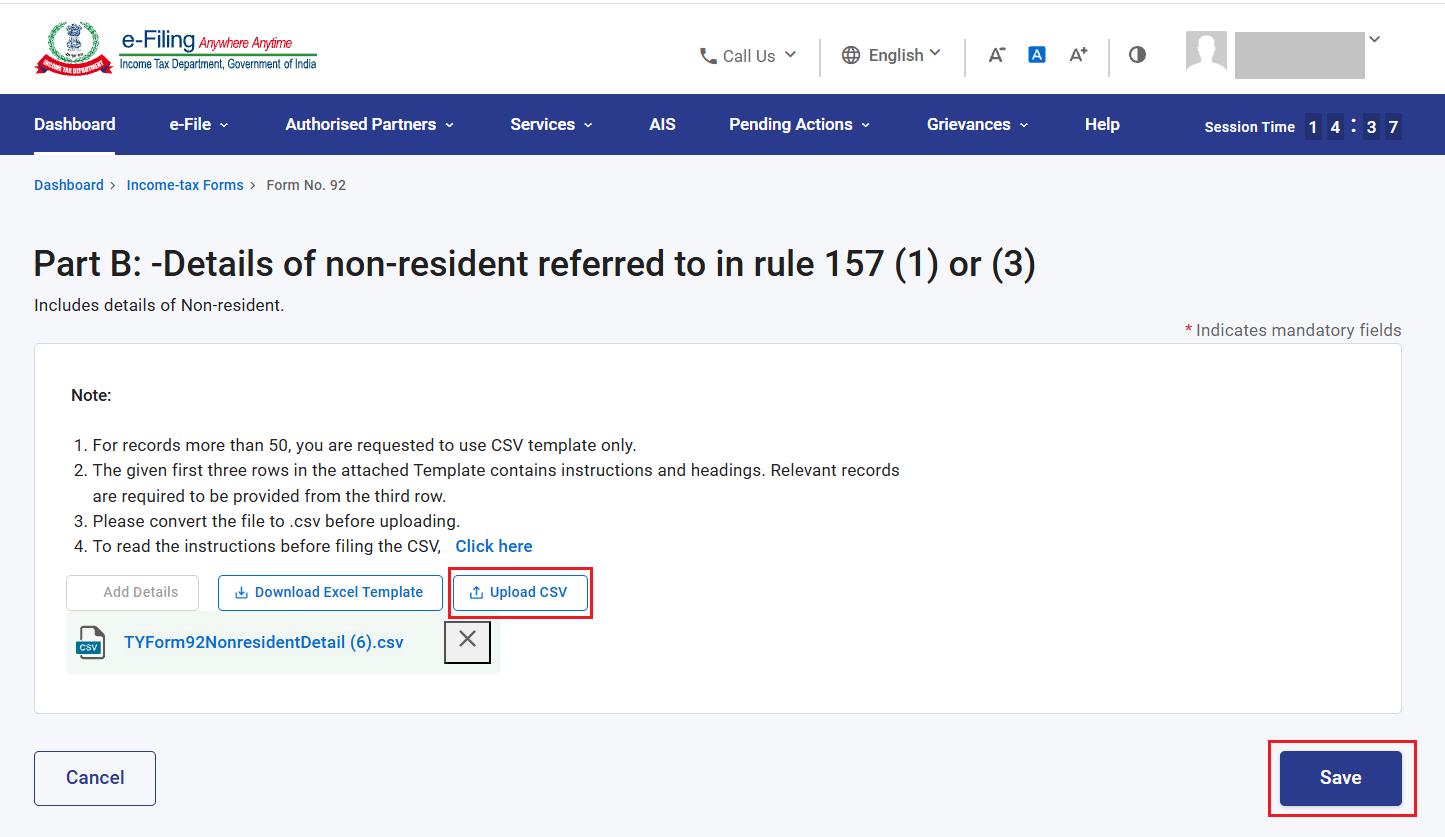Click the Download Excel Template button

pos(330,592)
